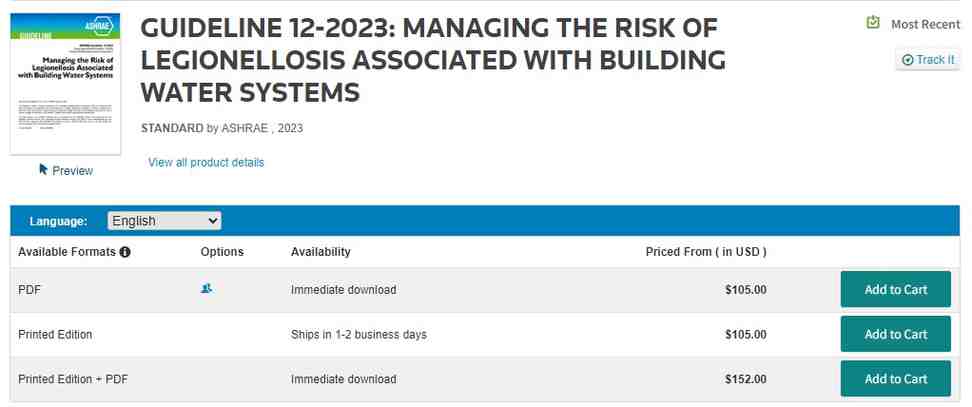Click the Guideline 12-2023 title heading

click(433, 60)
